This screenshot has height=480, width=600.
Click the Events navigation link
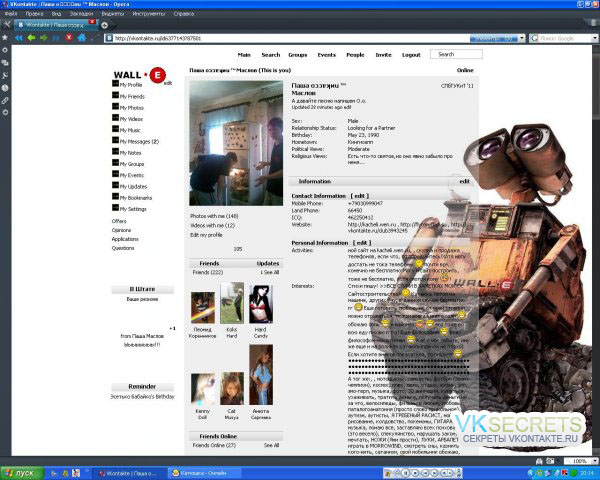326,55
